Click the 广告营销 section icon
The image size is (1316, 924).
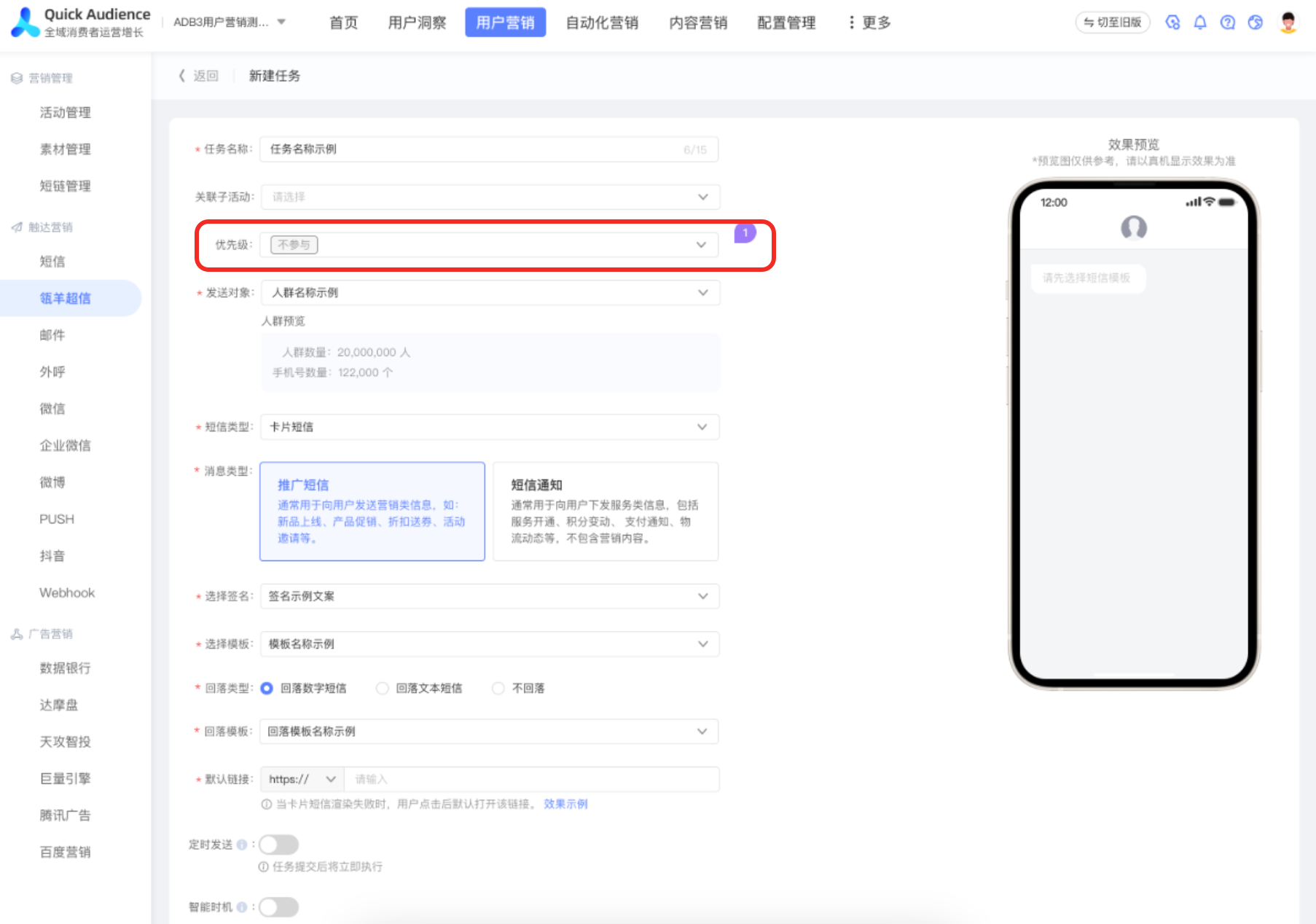[x=17, y=634]
